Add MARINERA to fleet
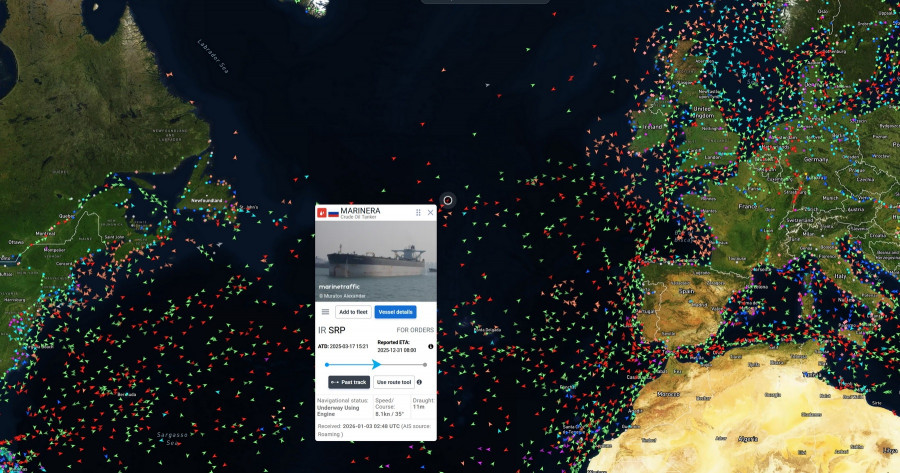 coord(353,312)
